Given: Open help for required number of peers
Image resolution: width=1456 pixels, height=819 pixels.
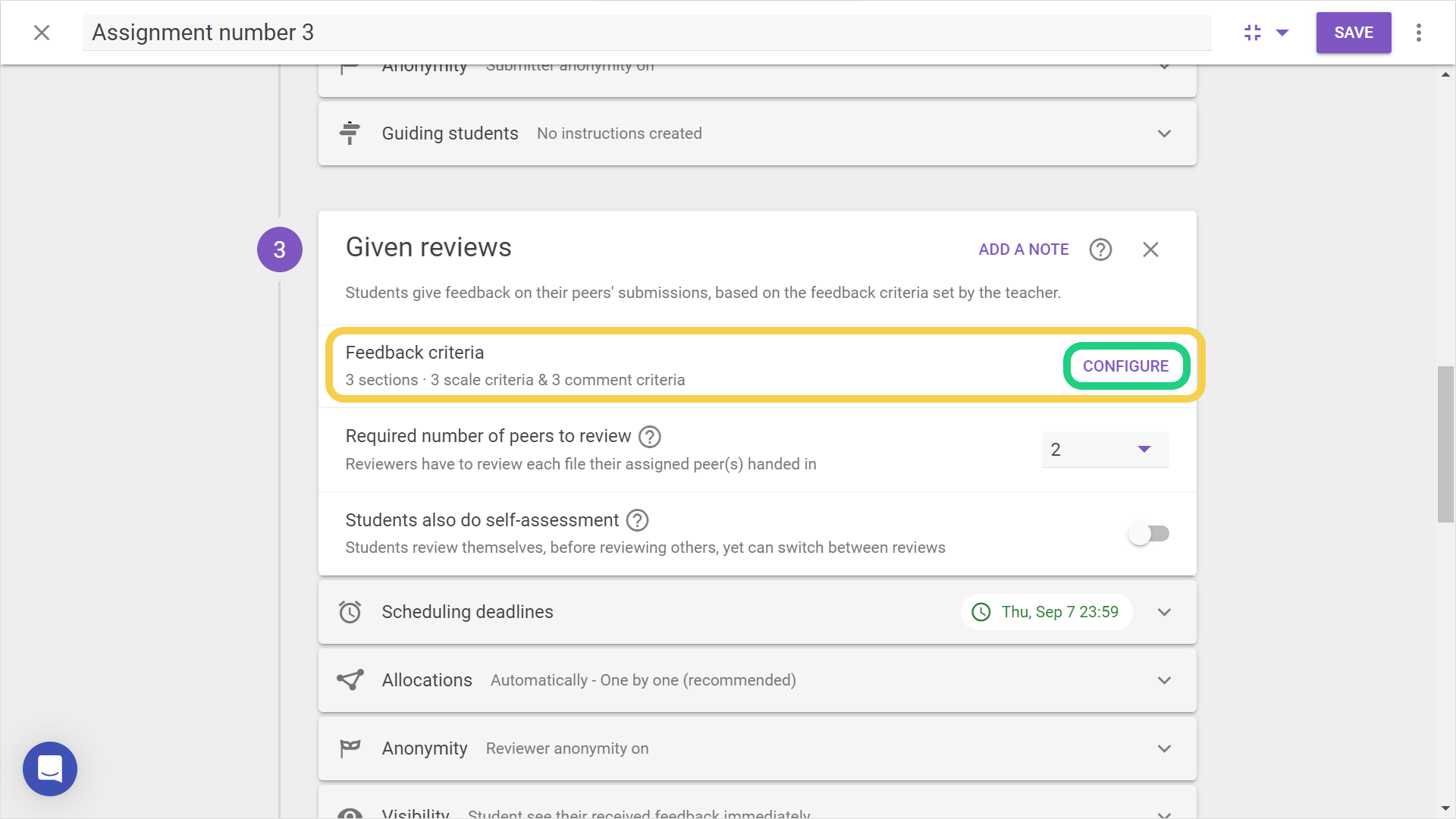Looking at the screenshot, I should pyautogui.click(x=649, y=437).
